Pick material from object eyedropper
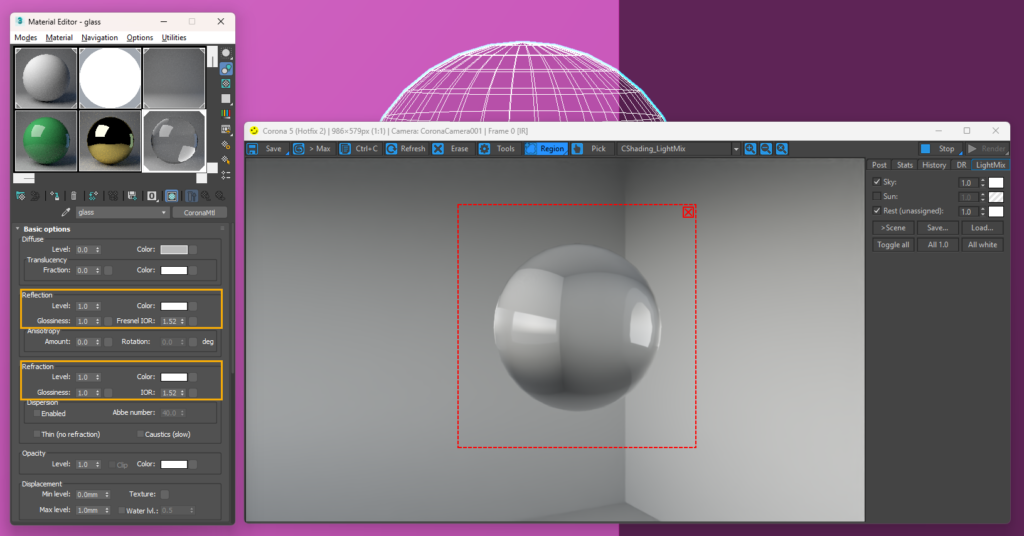1024x536 pixels. coord(65,212)
